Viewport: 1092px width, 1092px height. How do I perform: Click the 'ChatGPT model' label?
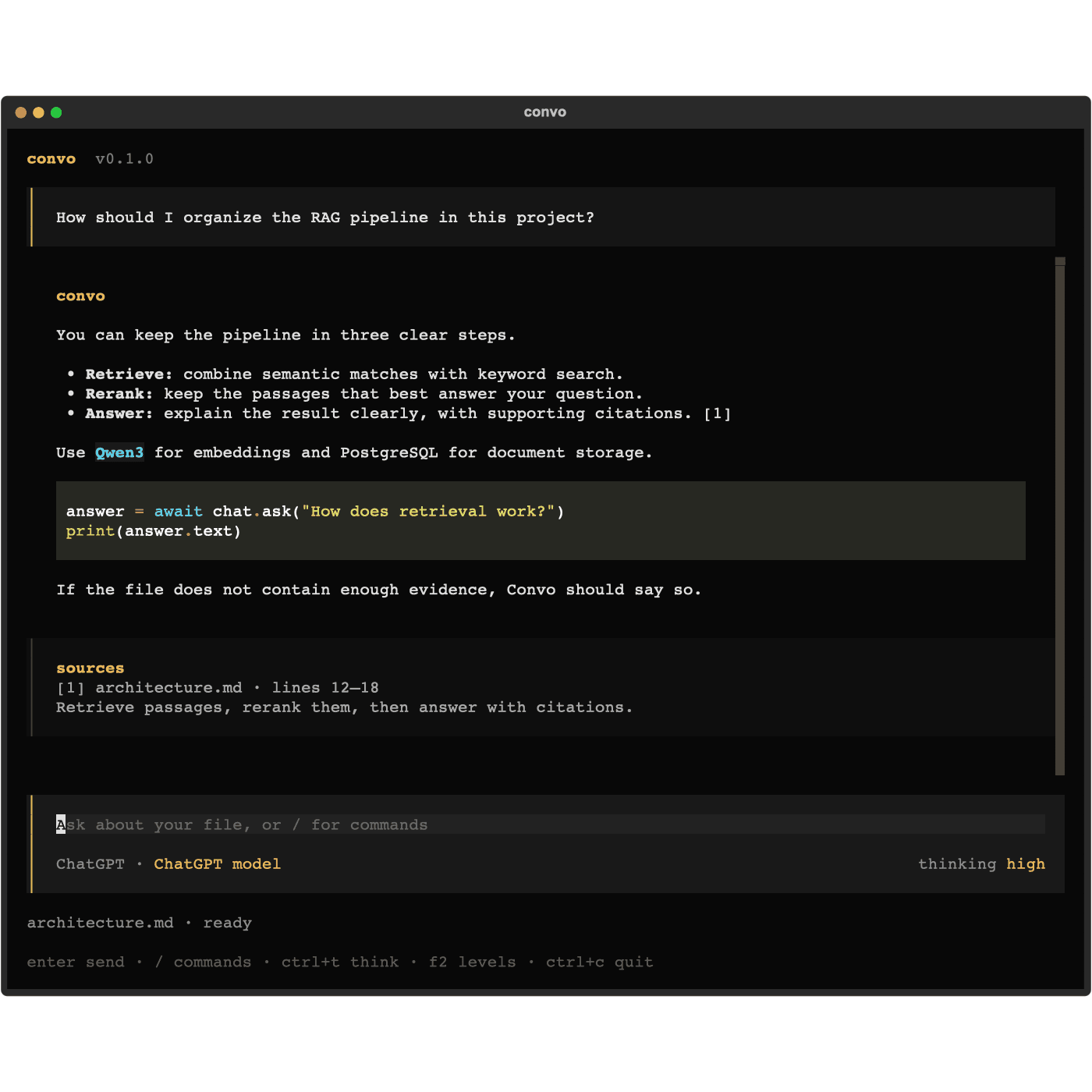click(x=217, y=864)
